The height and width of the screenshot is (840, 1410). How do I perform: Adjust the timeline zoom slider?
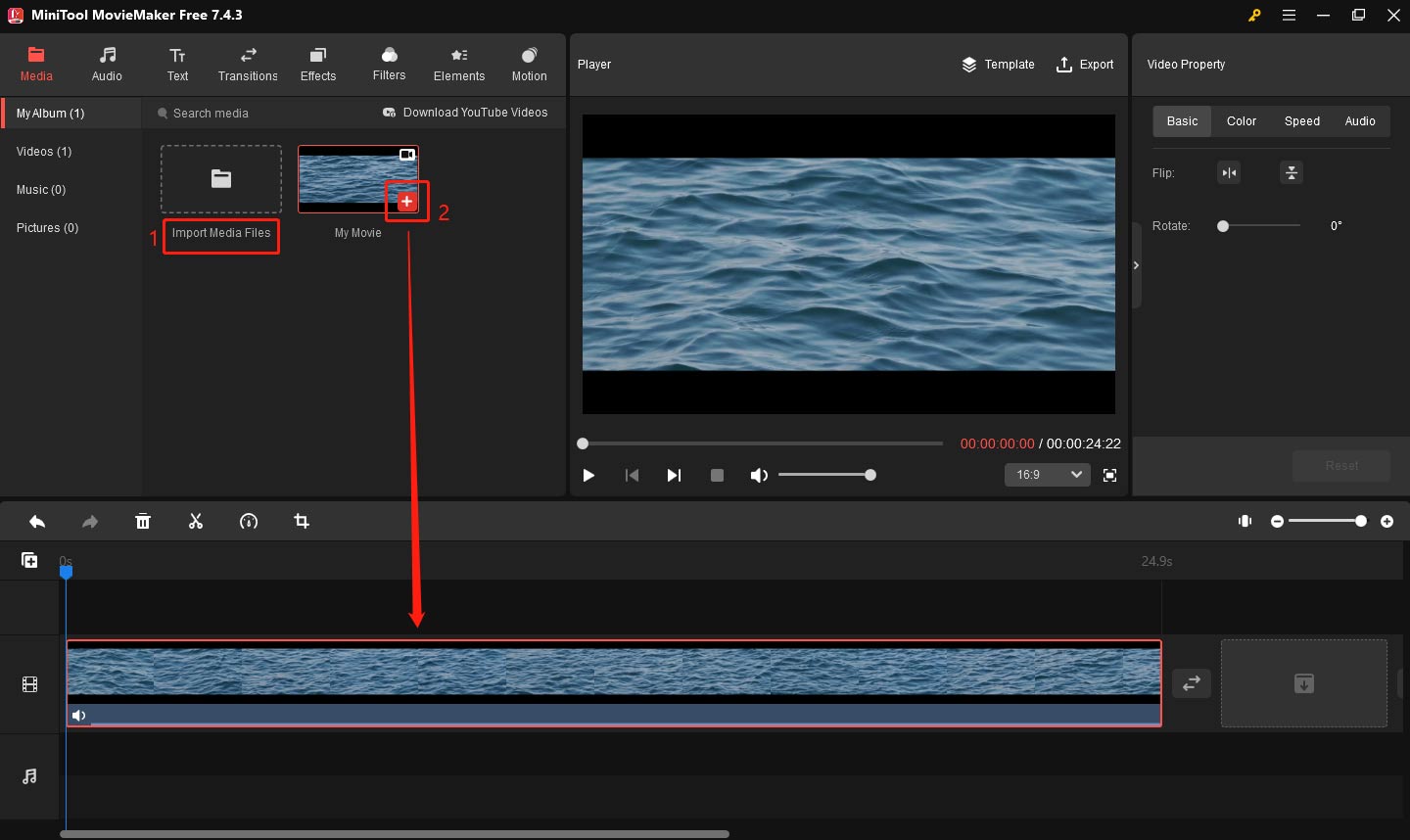click(x=1327, y=522)
